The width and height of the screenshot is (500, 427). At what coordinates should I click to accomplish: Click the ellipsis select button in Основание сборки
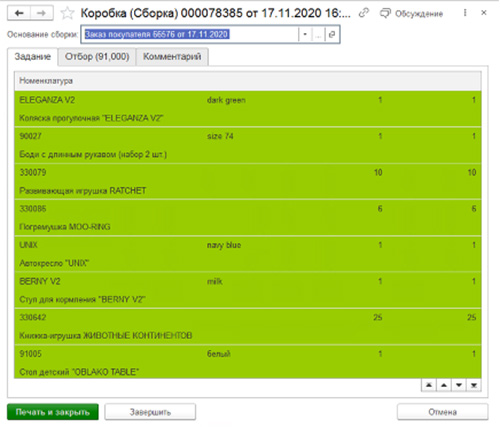[318, 34]
